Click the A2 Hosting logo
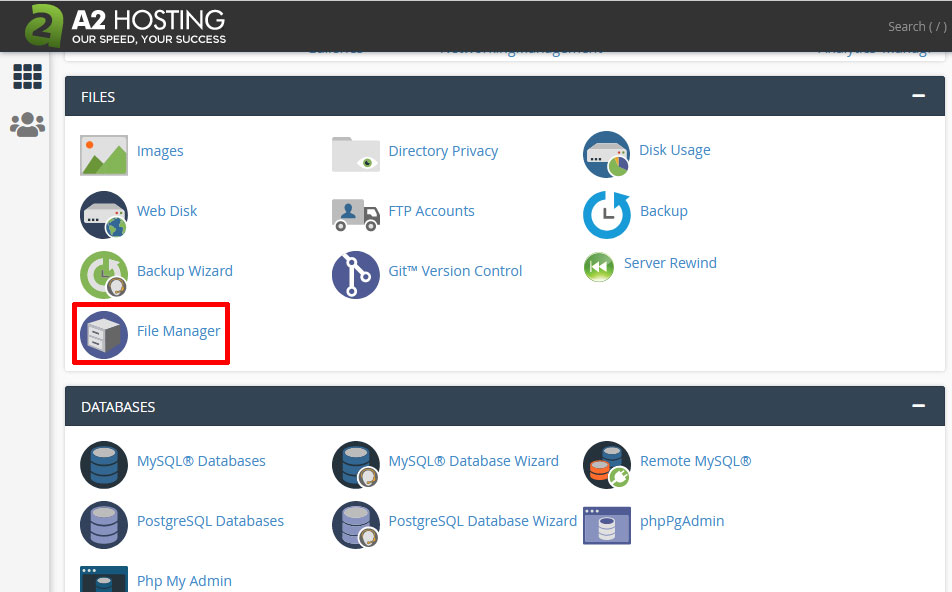 coord(125,26)
